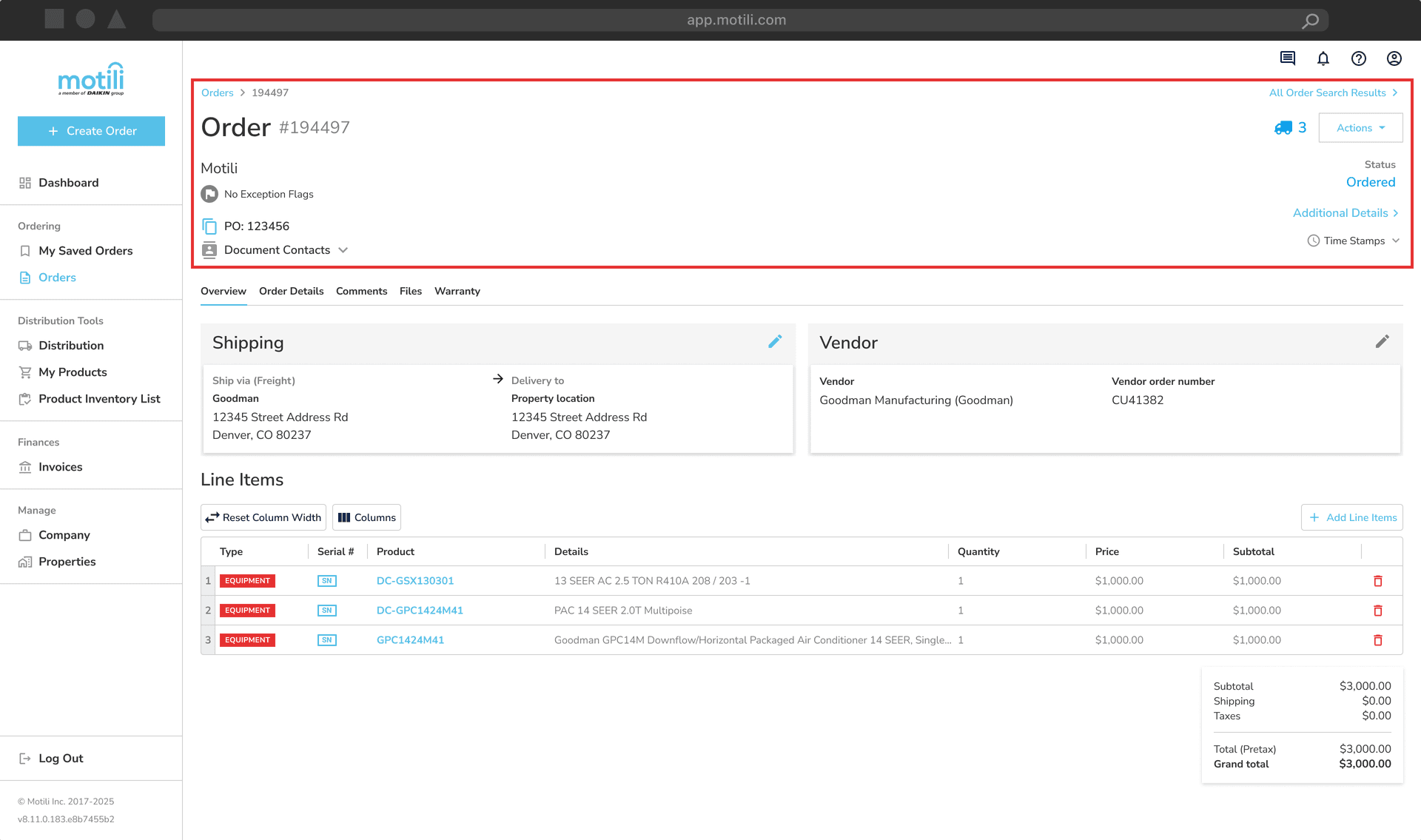
Task: Click the browser address bar
Action: (736, 20)
